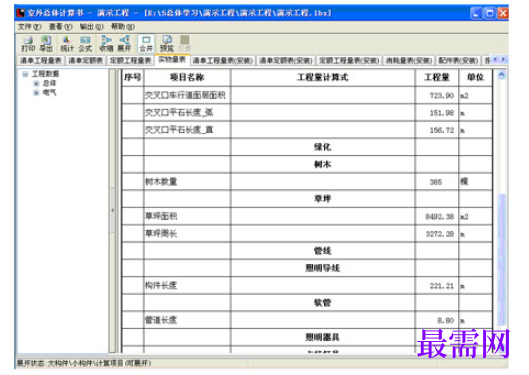
Task: Click the 预览 preview toolbar icon
Action: coord(167,44)
